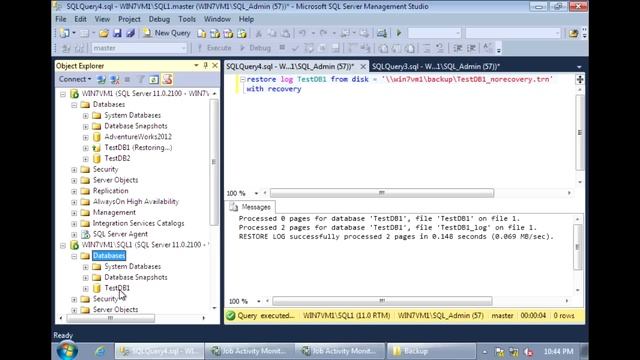640x360 pixels.
Task: Click the Object Explorer toolbar's red sync icon
Action: coord(167,79)
